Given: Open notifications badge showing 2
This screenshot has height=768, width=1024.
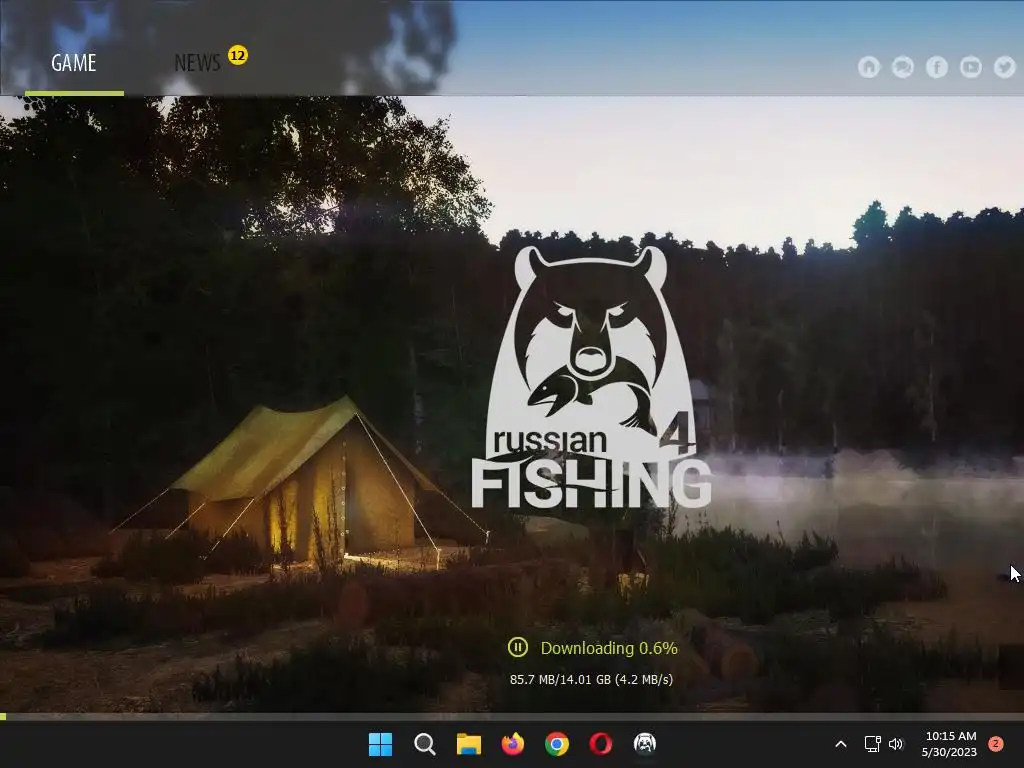Looking at the screenshot, I should click(x=996, y=744).
